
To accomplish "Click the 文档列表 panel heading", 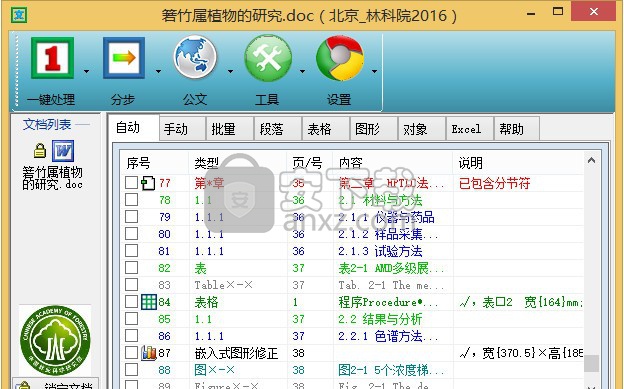I will point(47,124).
